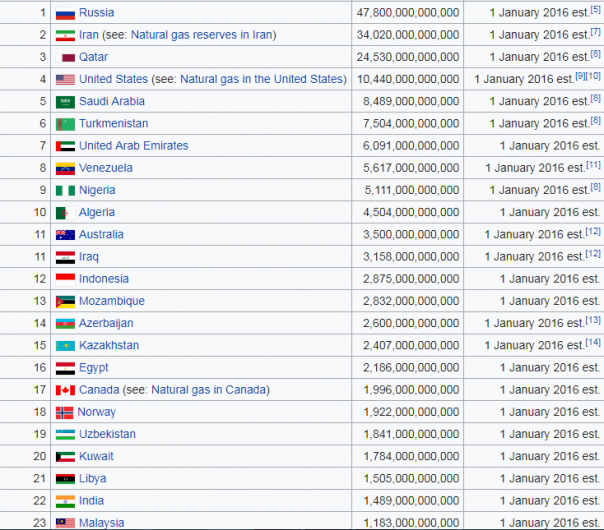Click citation reference 13 in Azerbaijan row
The height and width of the screenshot is (530, 604).
(593, 320)
